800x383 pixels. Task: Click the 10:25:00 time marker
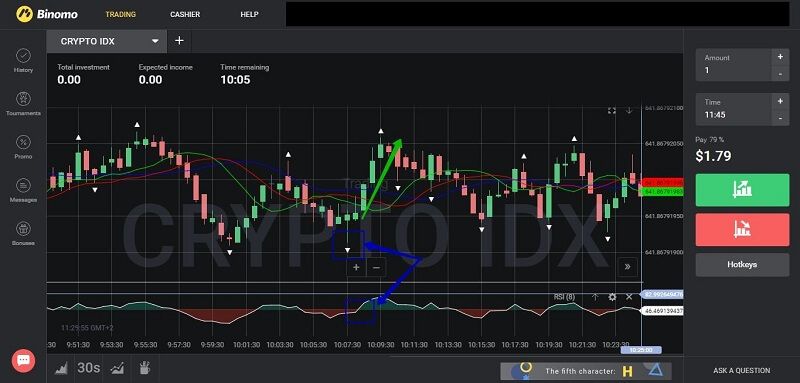(641, 350)
